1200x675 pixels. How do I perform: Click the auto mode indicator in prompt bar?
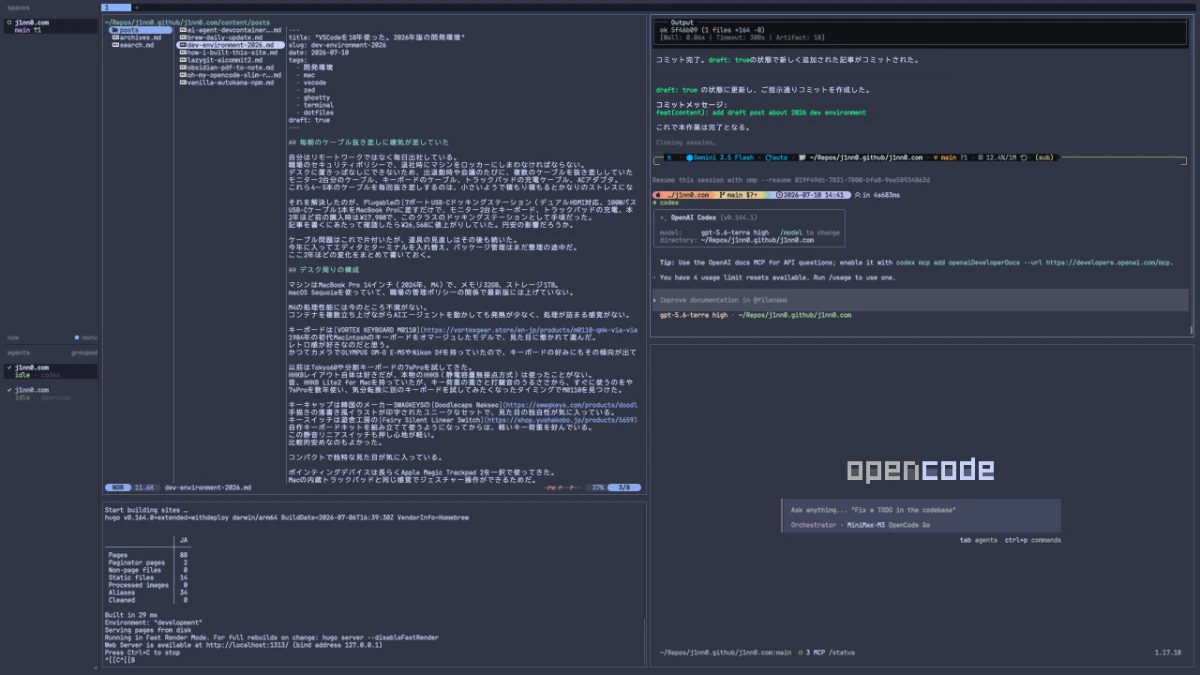click(777, 158)
